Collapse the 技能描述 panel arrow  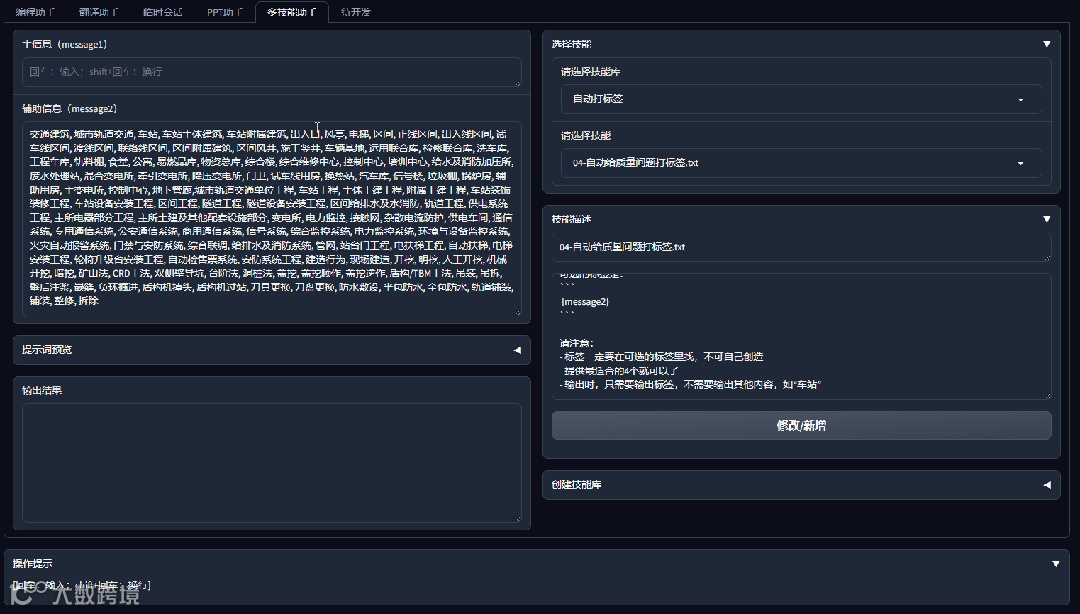[1046, 219]
